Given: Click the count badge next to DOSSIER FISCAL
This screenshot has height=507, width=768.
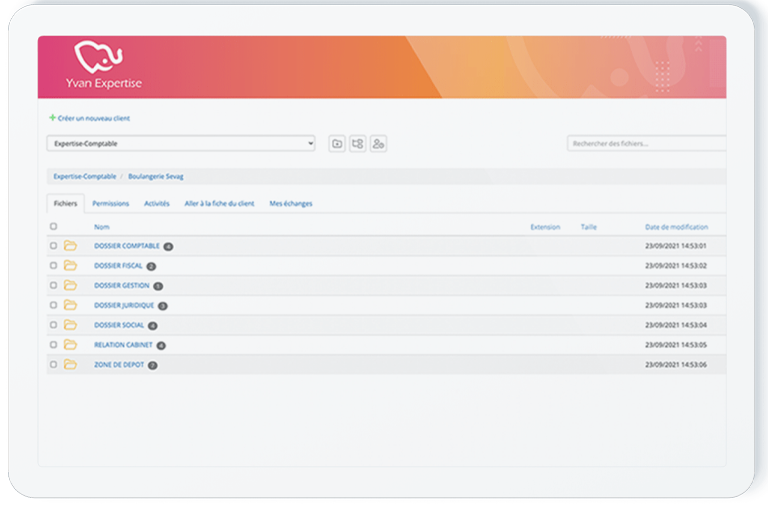Looking at the screenshot, I should pyautogui.click(x=151, y=266).
